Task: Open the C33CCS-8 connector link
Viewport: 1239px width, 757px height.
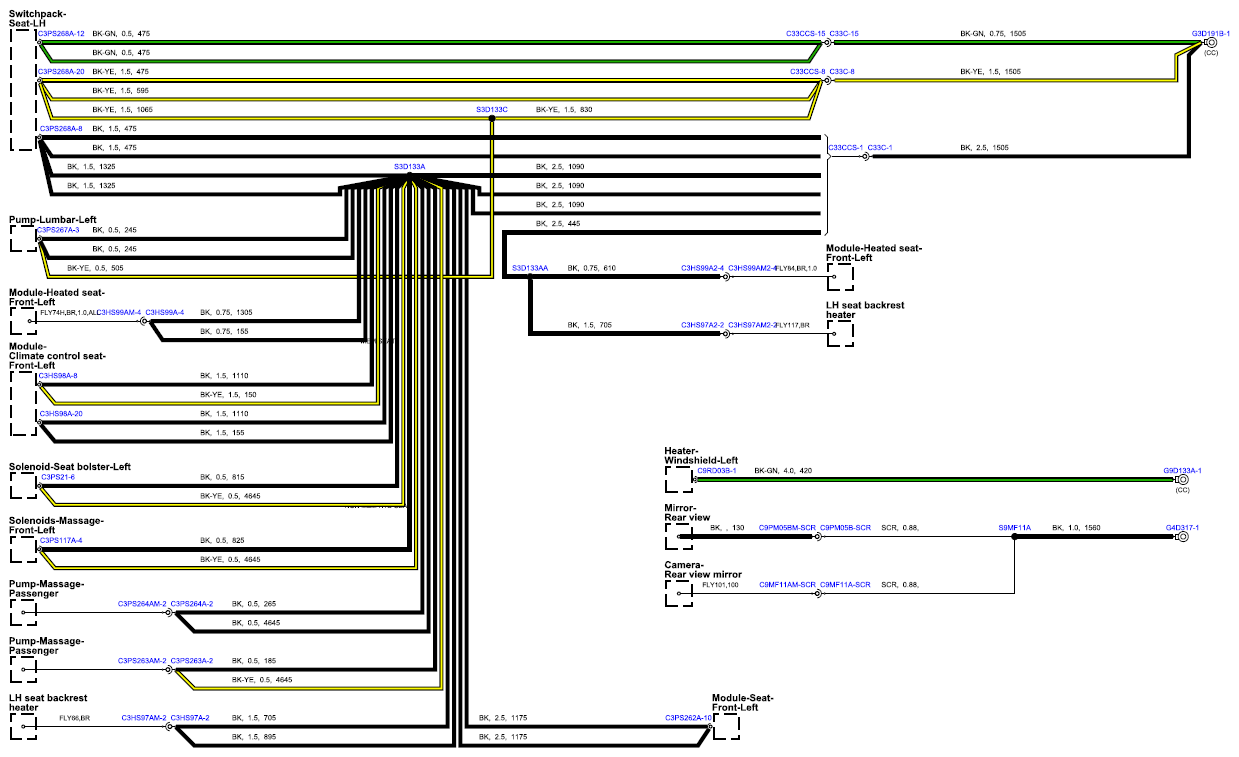Action: (808, 72)
